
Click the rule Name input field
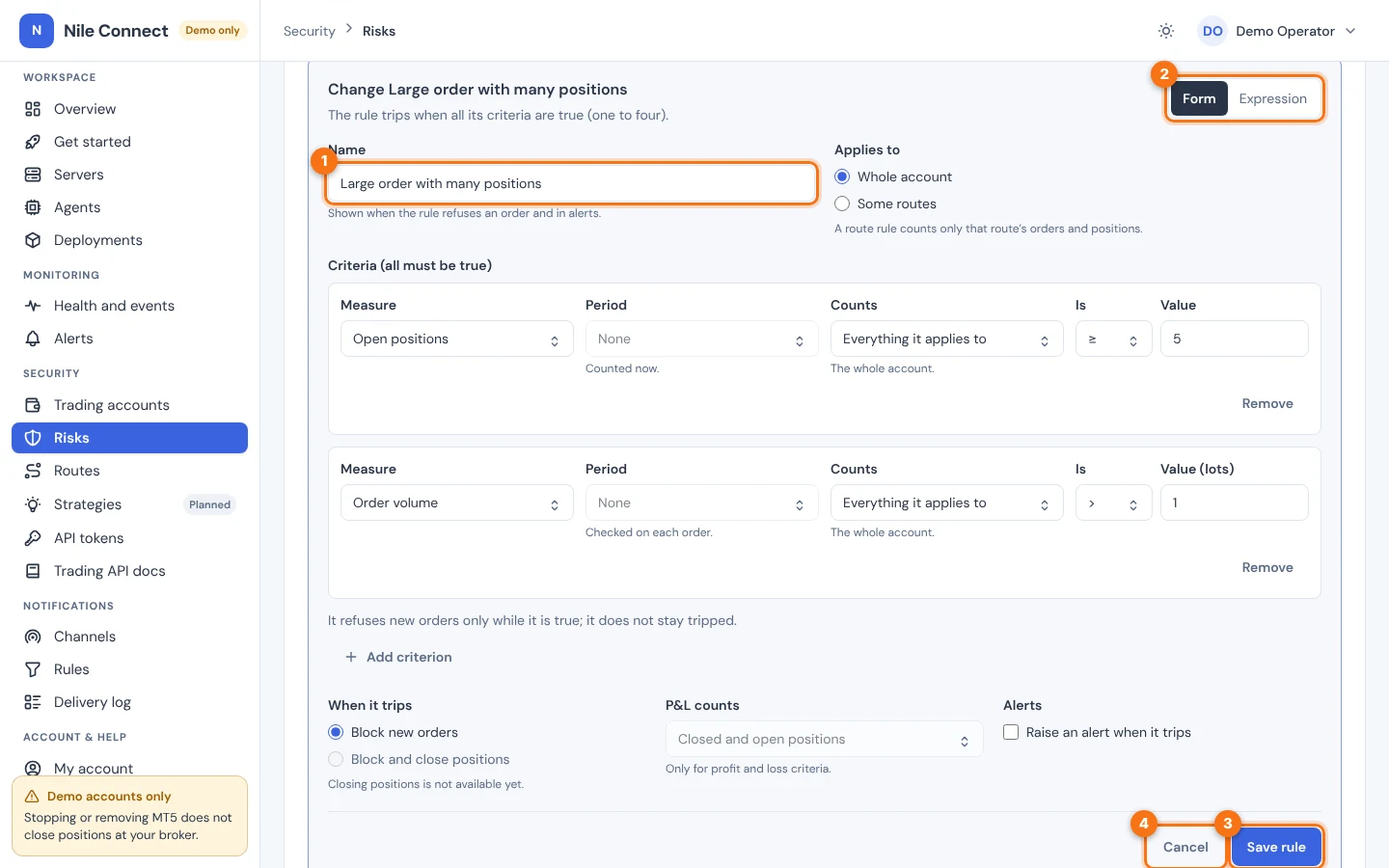coord(572,183)
